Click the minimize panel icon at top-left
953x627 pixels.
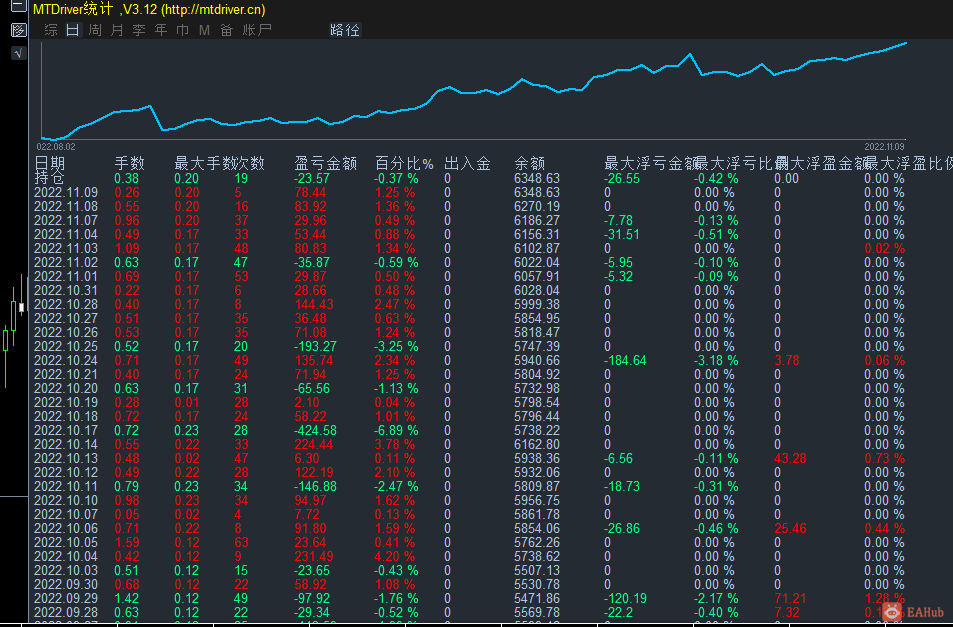pos(17,7)
